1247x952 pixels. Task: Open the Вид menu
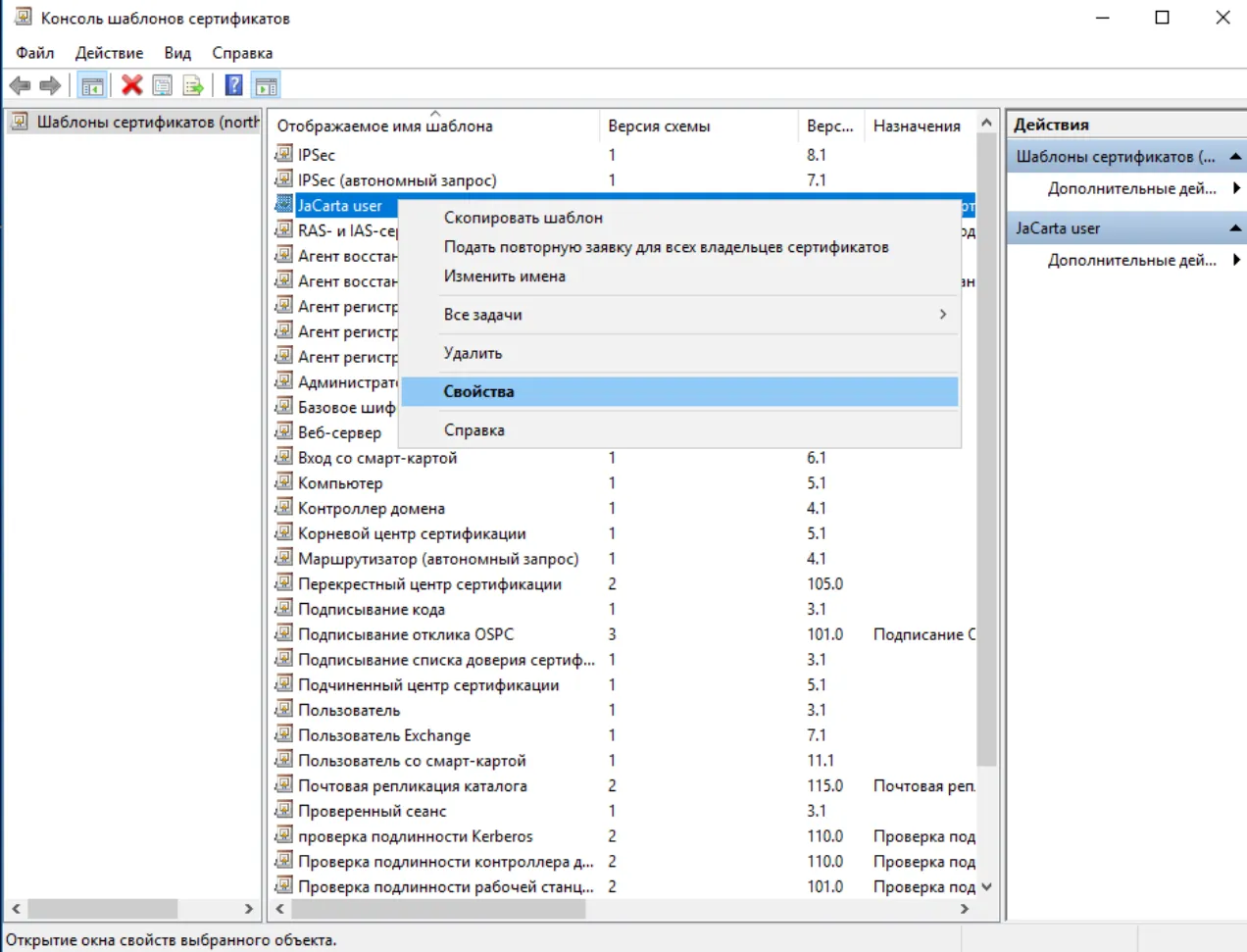[x=177, y=53]
